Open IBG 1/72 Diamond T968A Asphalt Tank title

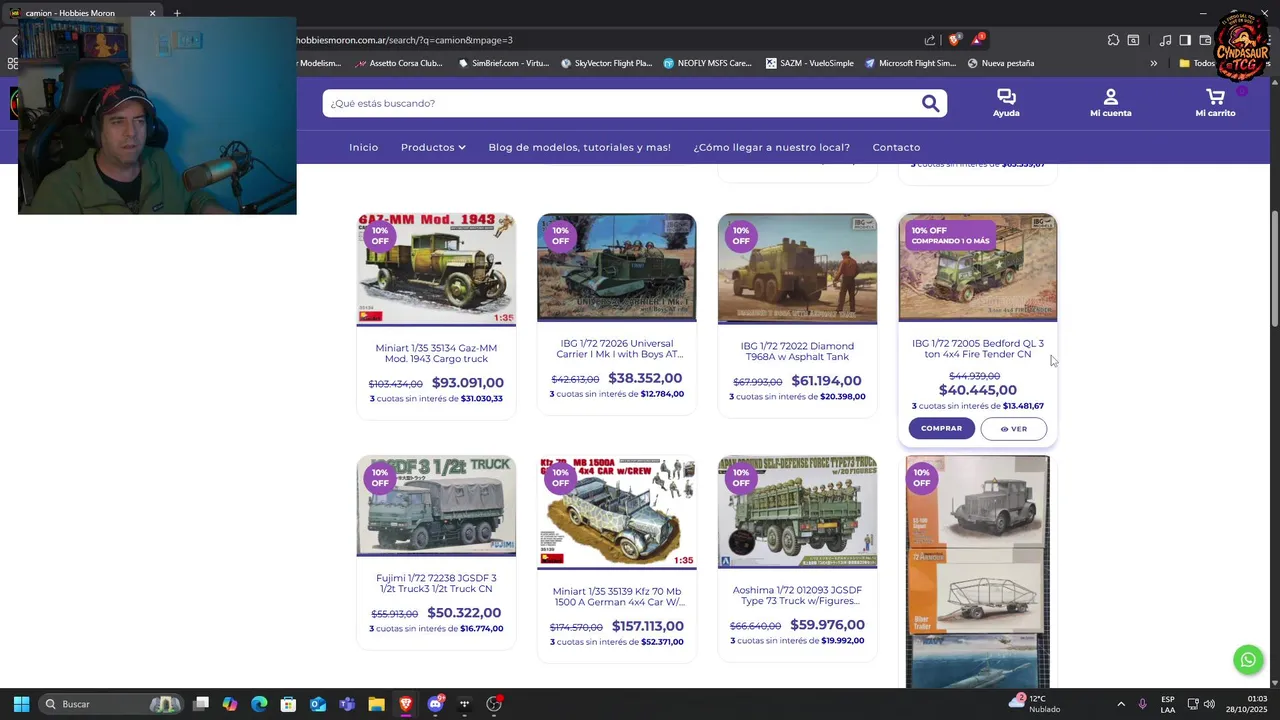coord(797,351)
